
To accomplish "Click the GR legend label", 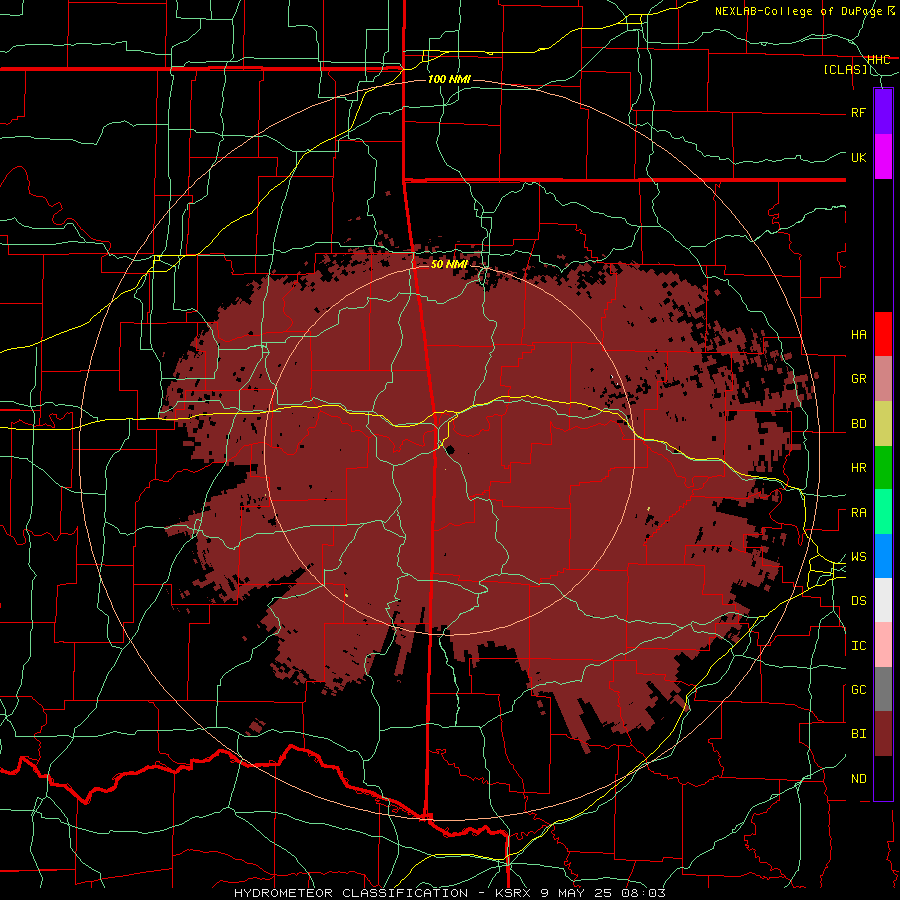I will [859, 379].
